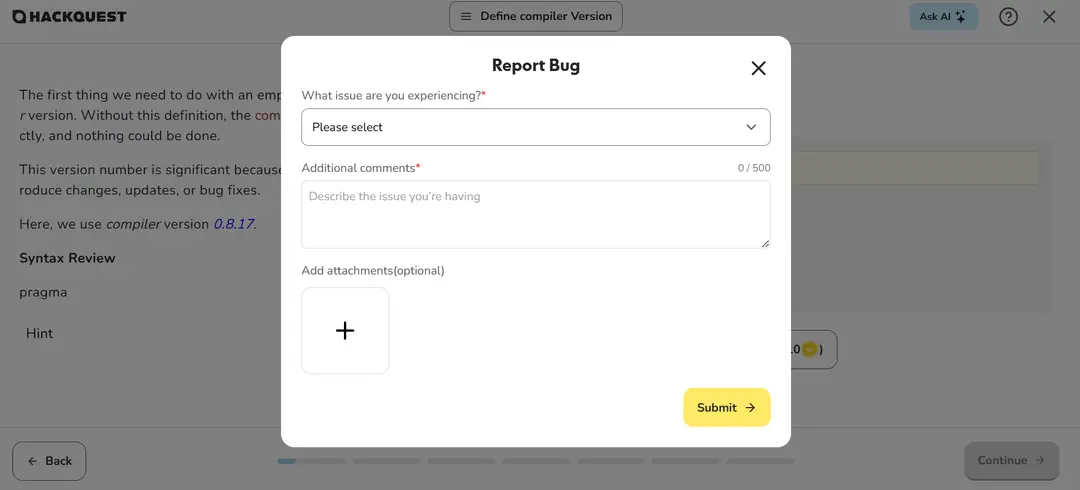Viewport: 1080px width, 490px height.
Task: Go Back to the previous step
Action: (x=49, y=461)
